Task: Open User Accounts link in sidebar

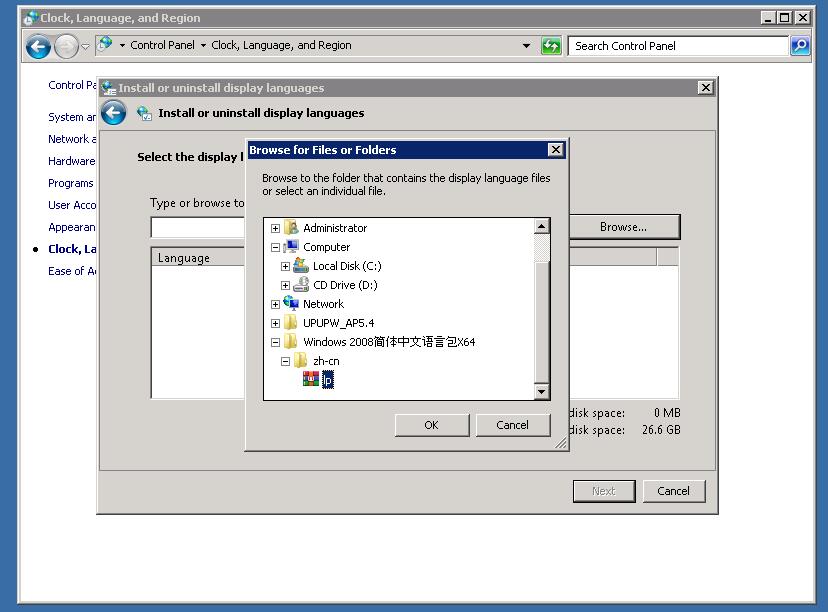Action: point(72,205)
